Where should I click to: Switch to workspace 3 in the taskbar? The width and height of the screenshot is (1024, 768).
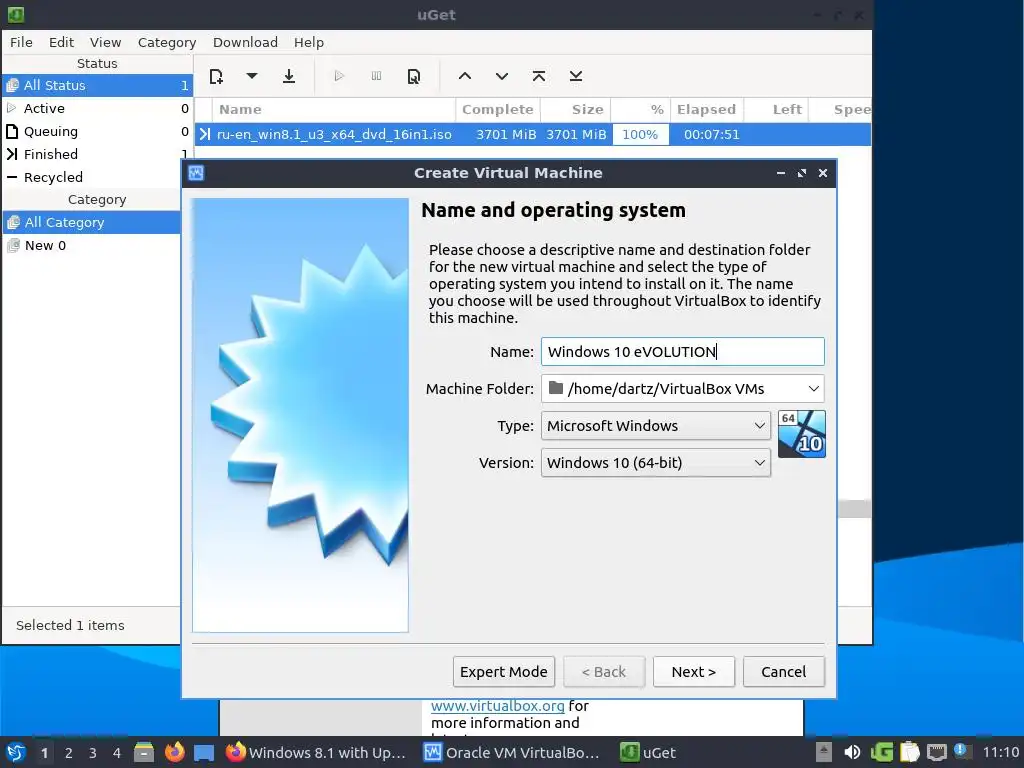(93, 753)
